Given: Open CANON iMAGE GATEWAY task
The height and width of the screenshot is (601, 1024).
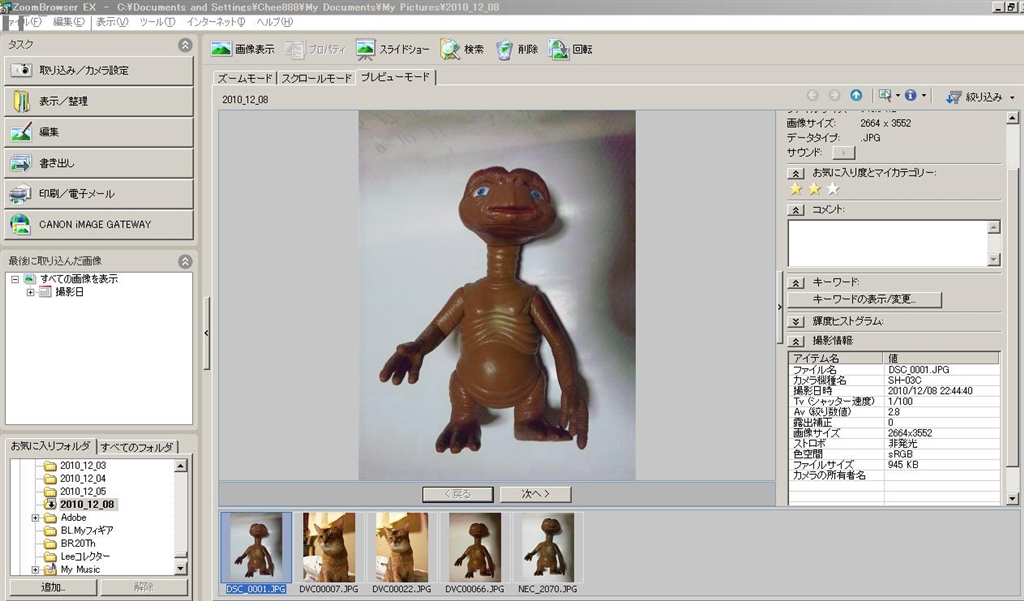Looking at the screenshot, I should click(98, 224).
